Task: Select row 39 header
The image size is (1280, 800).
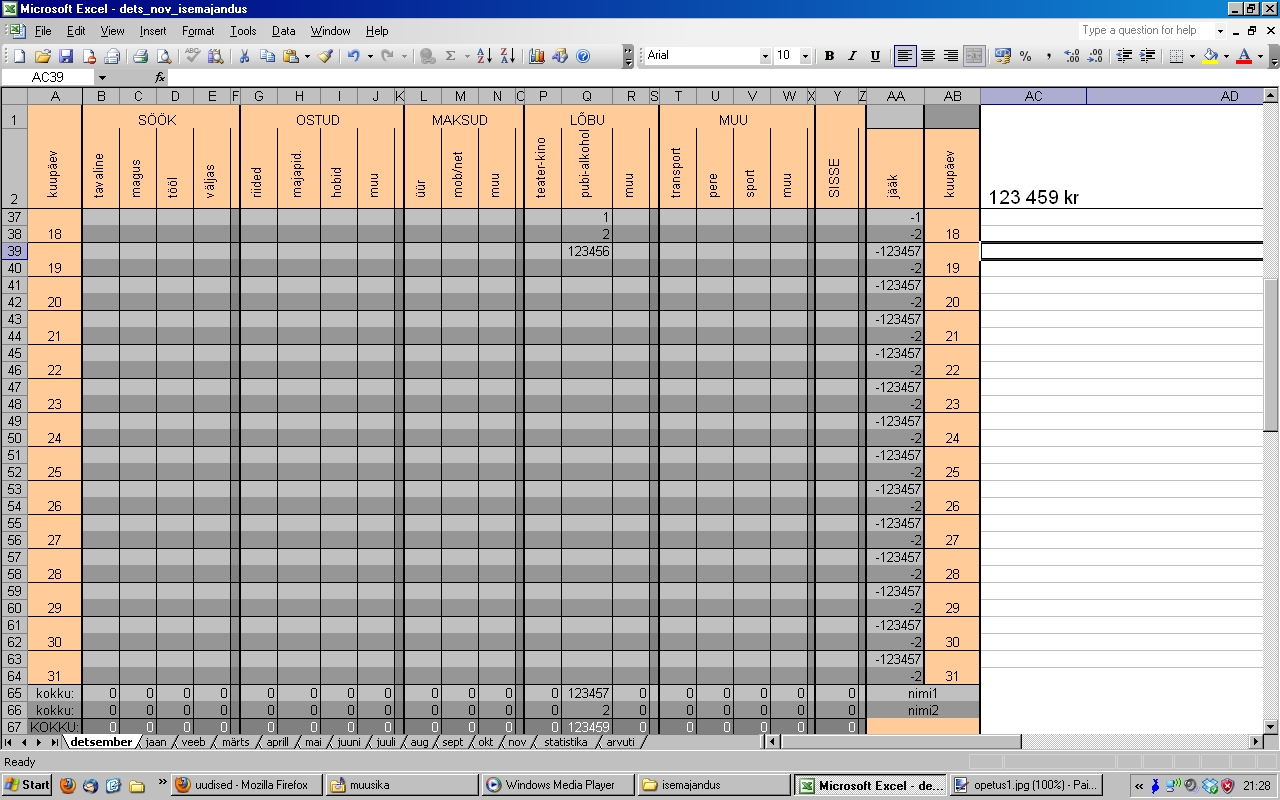Action: (x=14, y=251)
